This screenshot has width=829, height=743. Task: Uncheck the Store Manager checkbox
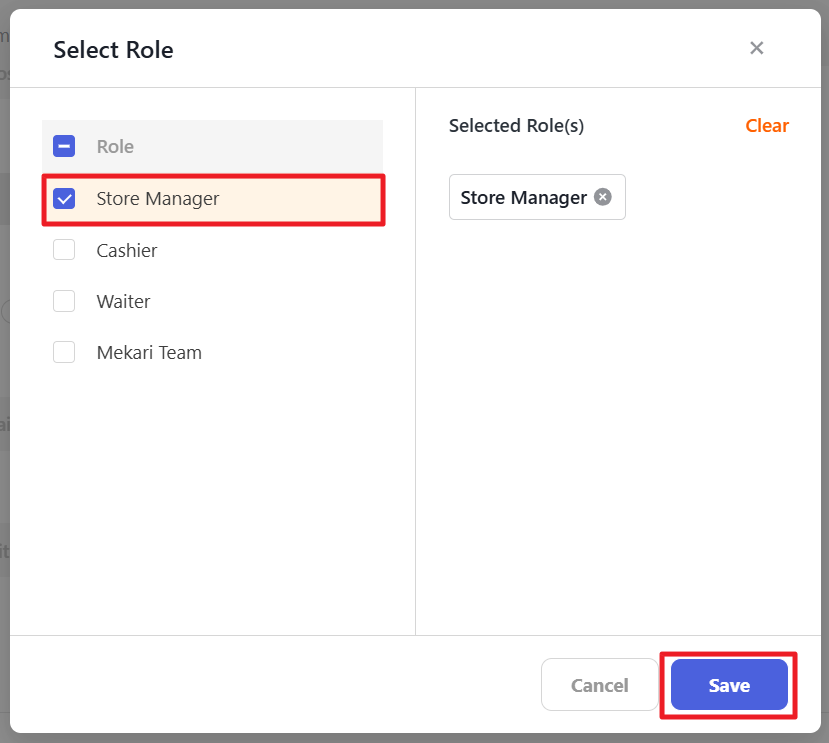[x=64, y=198]
